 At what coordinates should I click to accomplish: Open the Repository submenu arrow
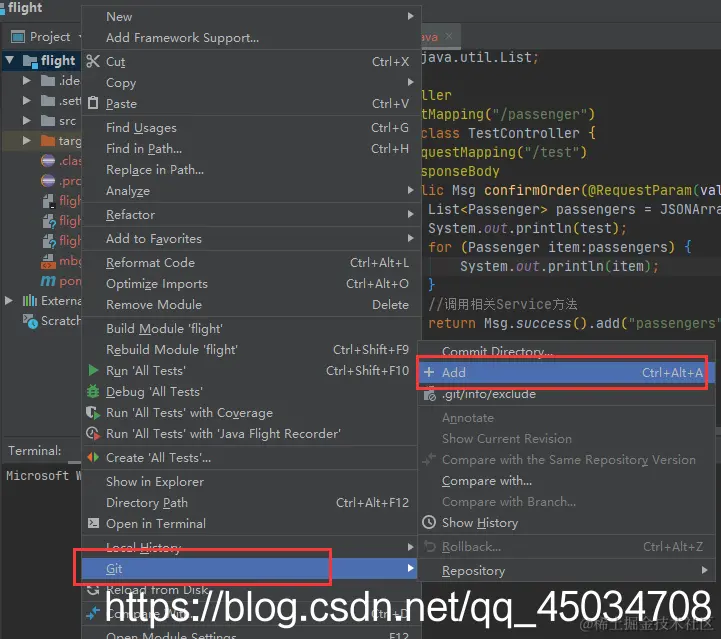pos(705,570)
